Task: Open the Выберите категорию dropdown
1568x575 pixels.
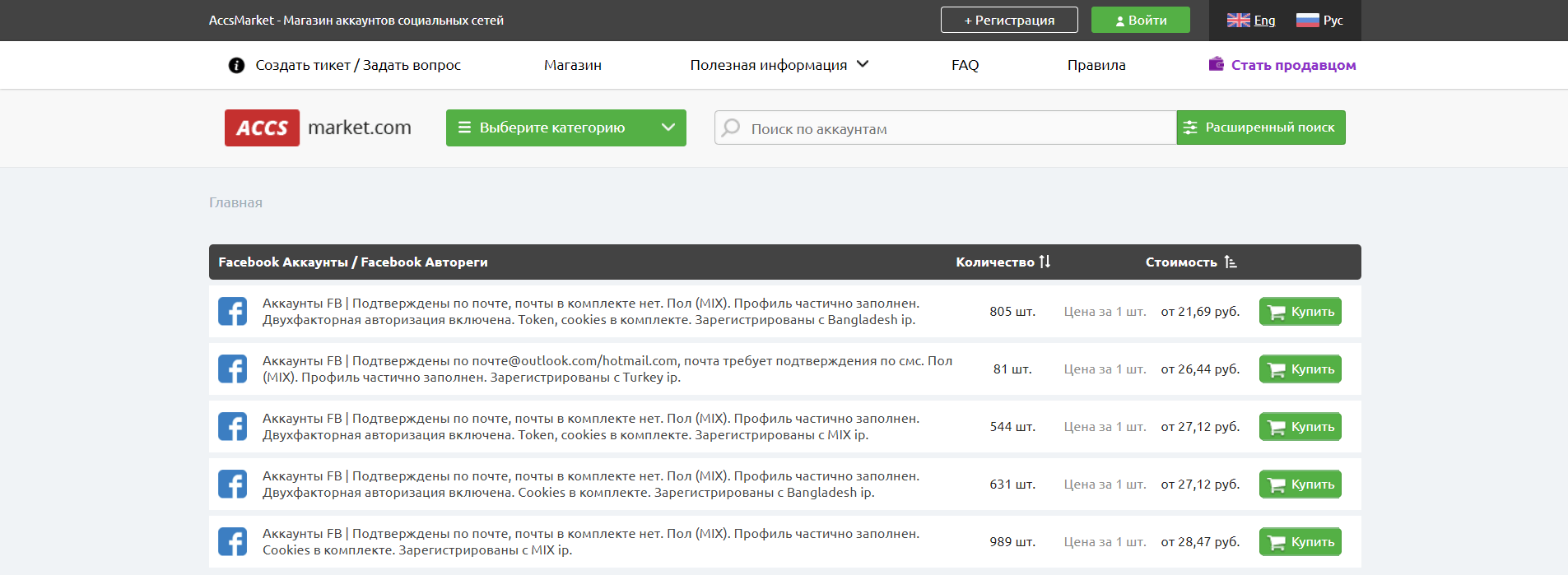Action: tap(566, 128)
